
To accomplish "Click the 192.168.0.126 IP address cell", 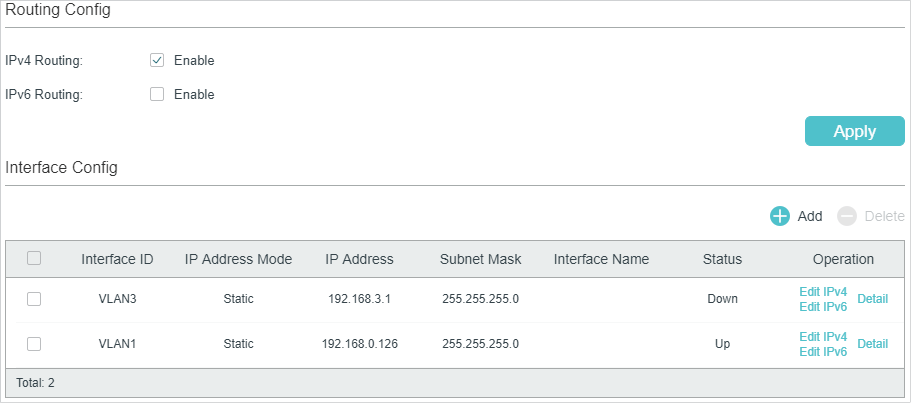I will 359,344.
